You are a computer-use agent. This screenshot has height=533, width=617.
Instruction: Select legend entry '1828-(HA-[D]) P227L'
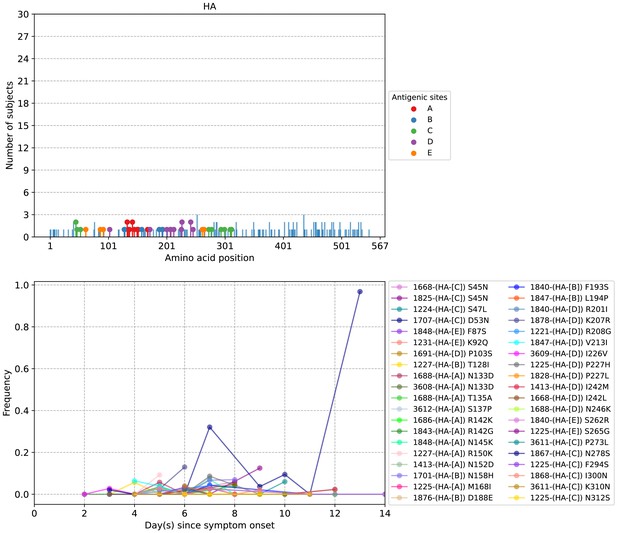pyautogui.click(x=559, y=376)
